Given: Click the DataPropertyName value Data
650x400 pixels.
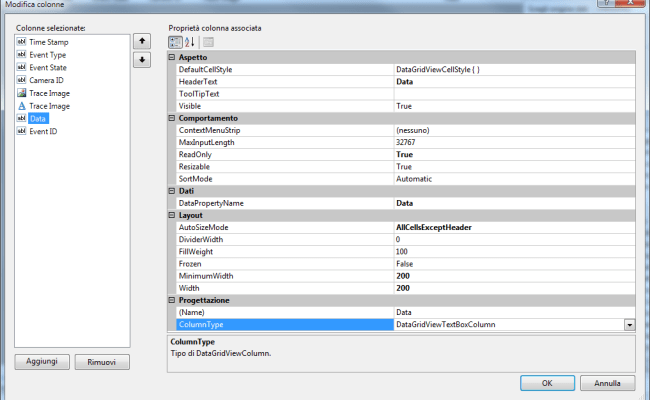Looking at the screenshot, I should 514,203.
